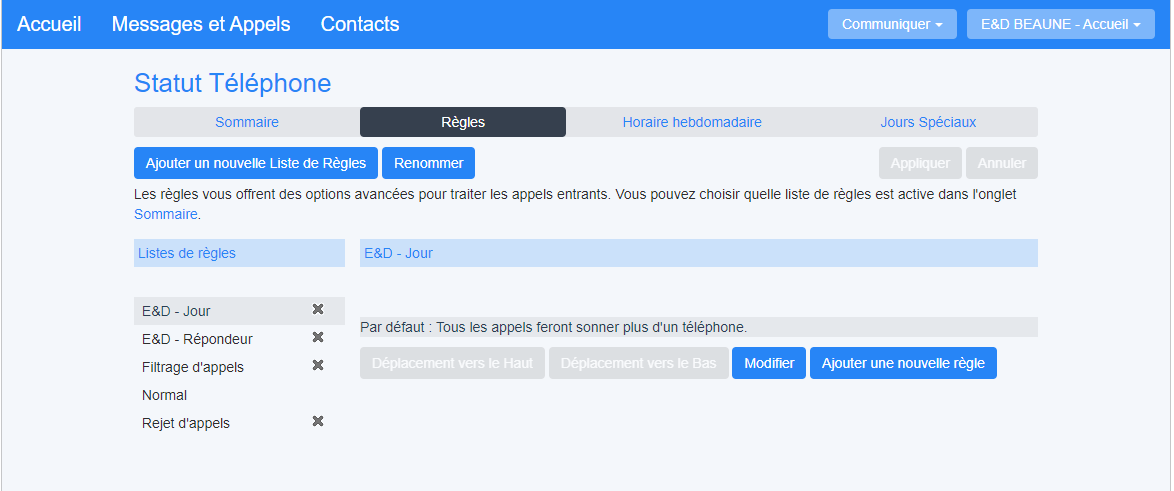This screenshot has height=491, width=1174.
Task: Click Ajouter un nouvelle Liste de Règles
Action: tap(256, 163)
